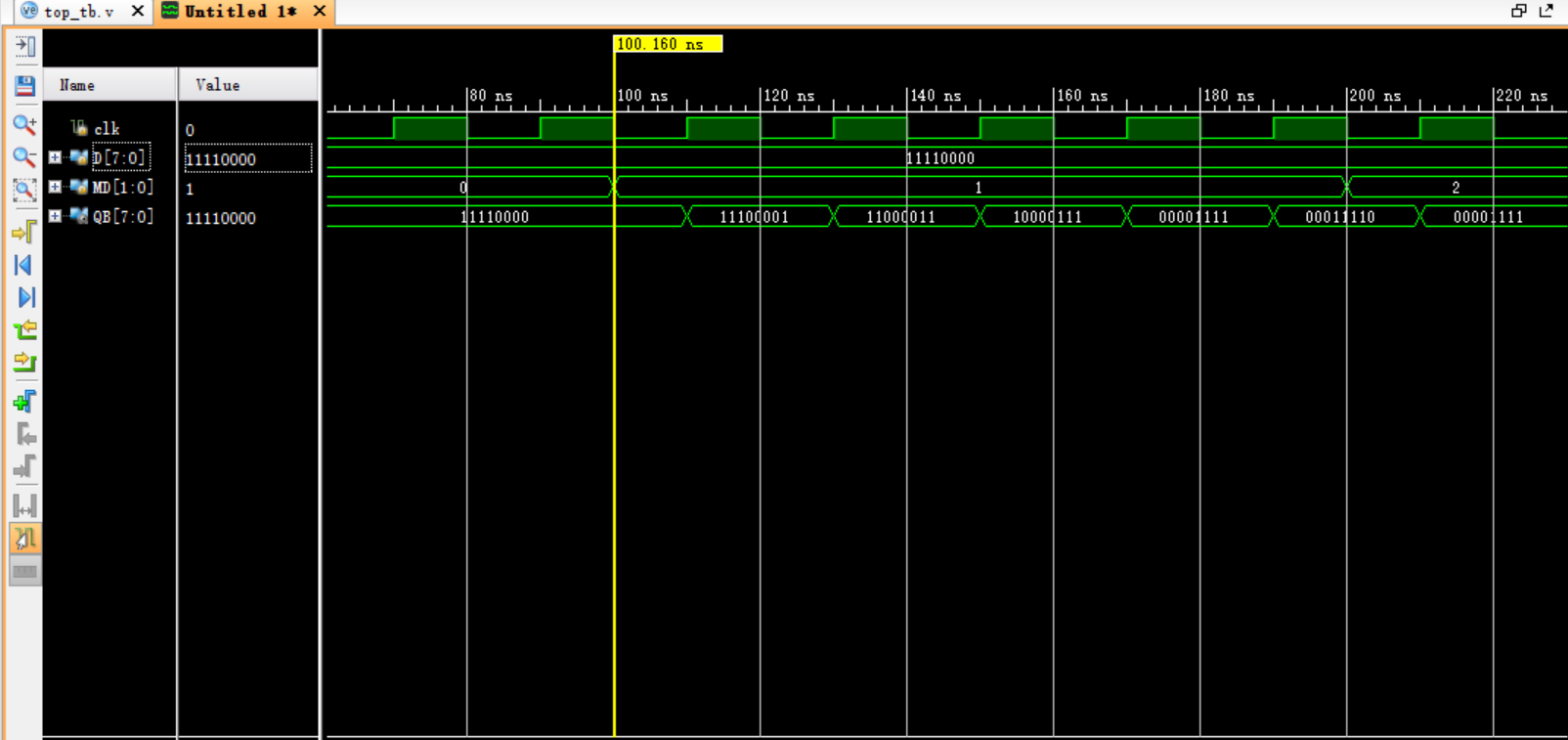This screenshot has height=740, width=1568.
Task: Expand the D[7:0] bus signal
Action: [x=55, y=157]
